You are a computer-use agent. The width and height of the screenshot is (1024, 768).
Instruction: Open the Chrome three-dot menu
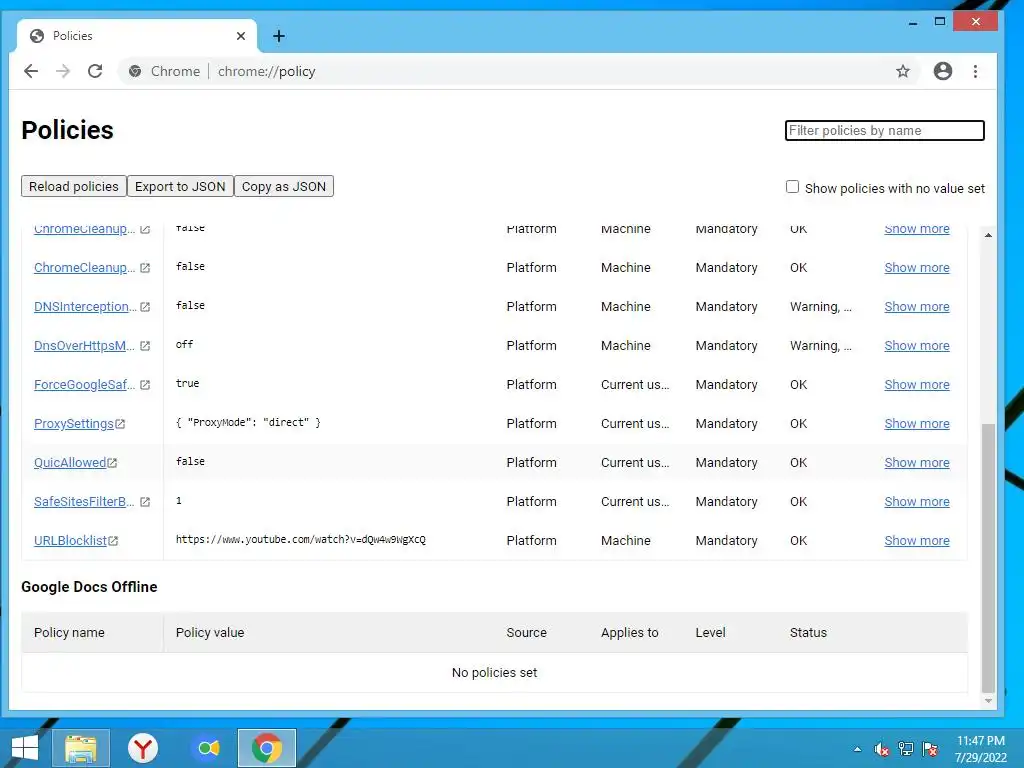click(x=975, y=71)
